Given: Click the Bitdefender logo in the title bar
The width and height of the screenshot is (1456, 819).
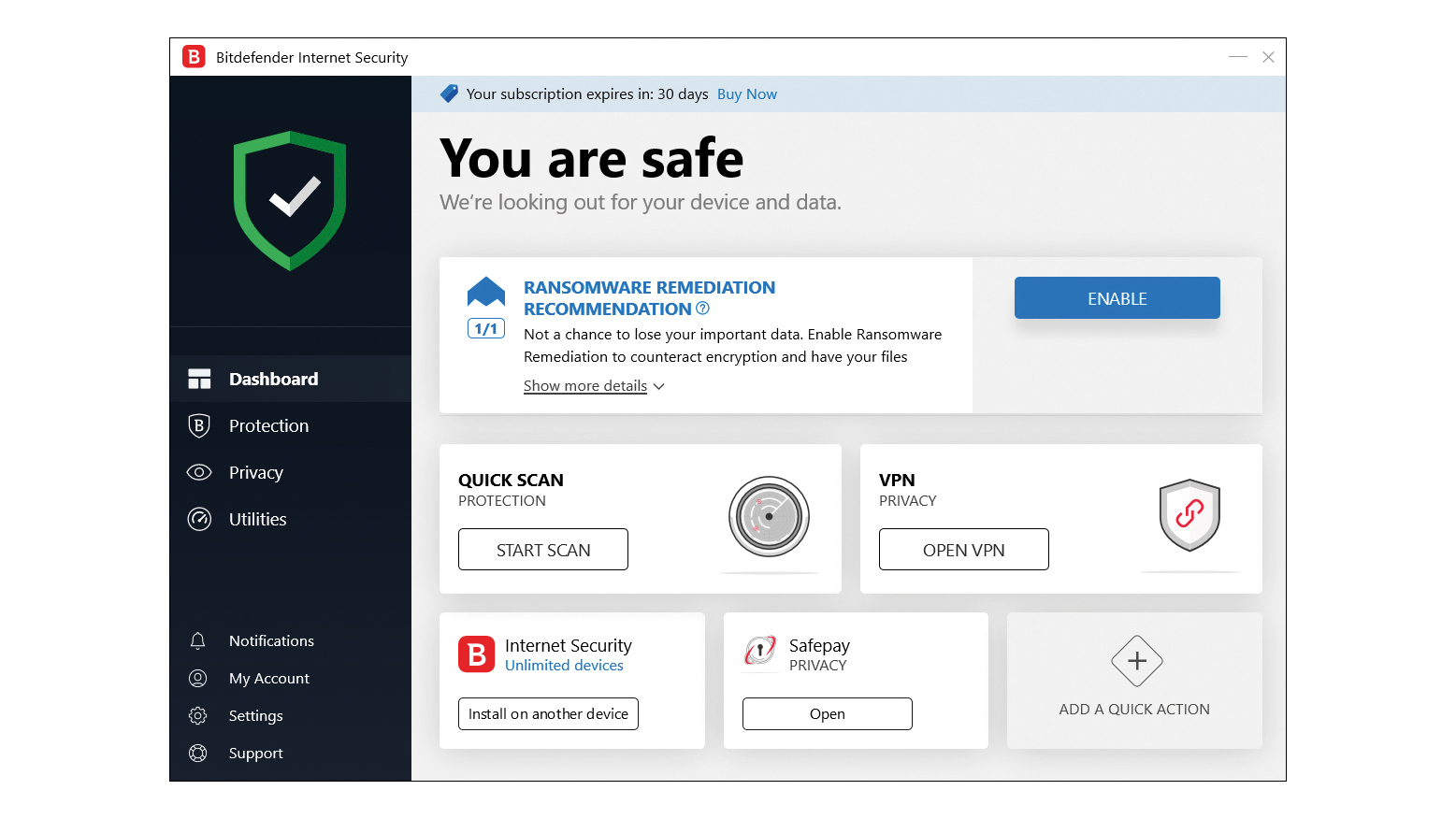Looking at the screenshot, I should pos(194,56).
